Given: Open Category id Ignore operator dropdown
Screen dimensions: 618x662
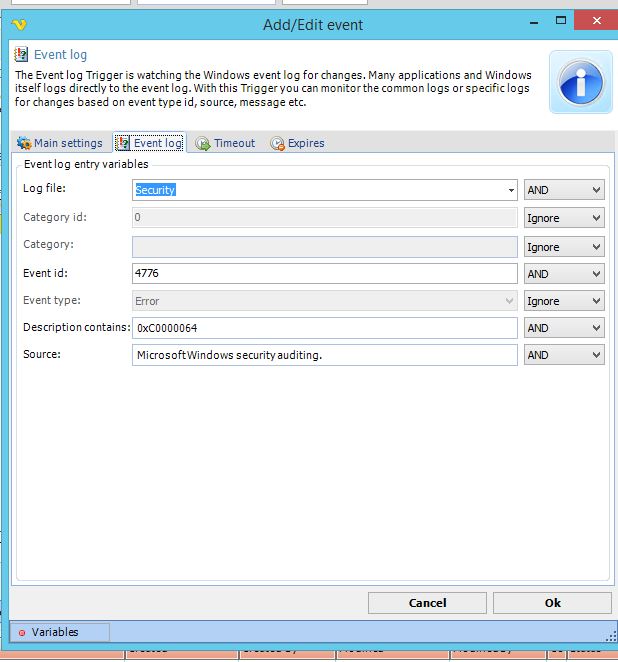Looking at the screenshot, I should click(564, 218).
